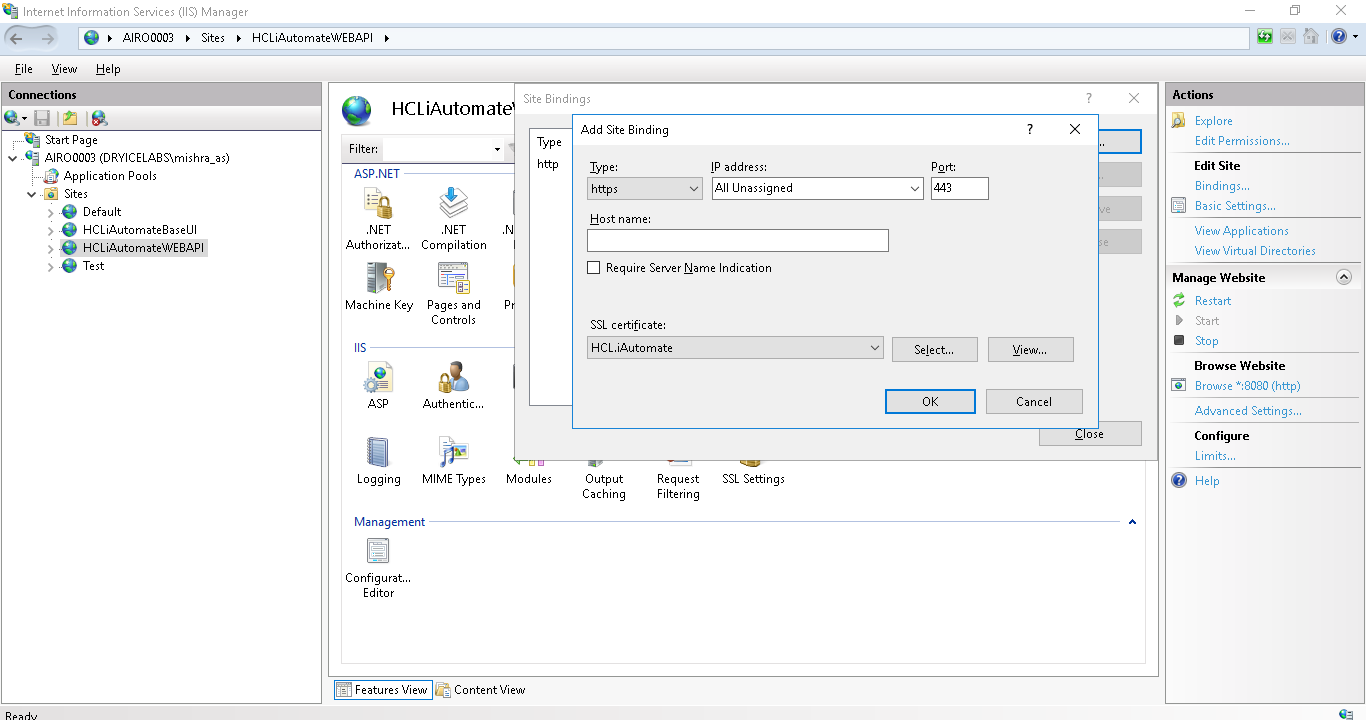
Task: Open the Type dropdown showing https
Action: pyautogui.click(x=646, y=188)
